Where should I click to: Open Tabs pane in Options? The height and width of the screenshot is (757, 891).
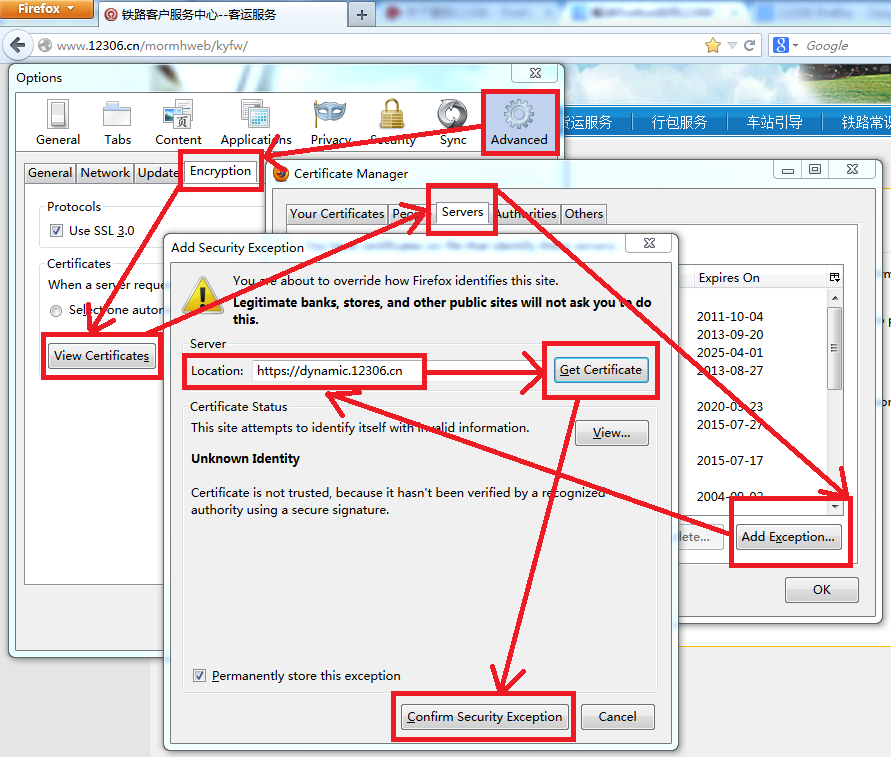[x=118, y=123]
